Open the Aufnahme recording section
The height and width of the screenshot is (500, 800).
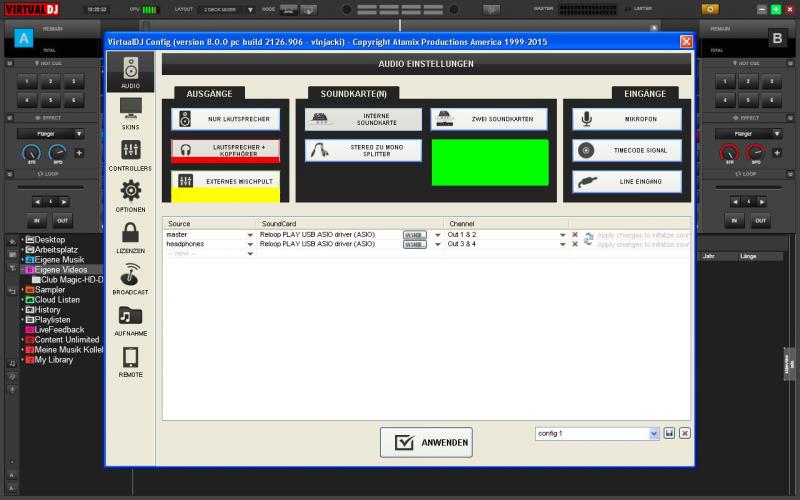pyautogui.click(x=130, y=320)
